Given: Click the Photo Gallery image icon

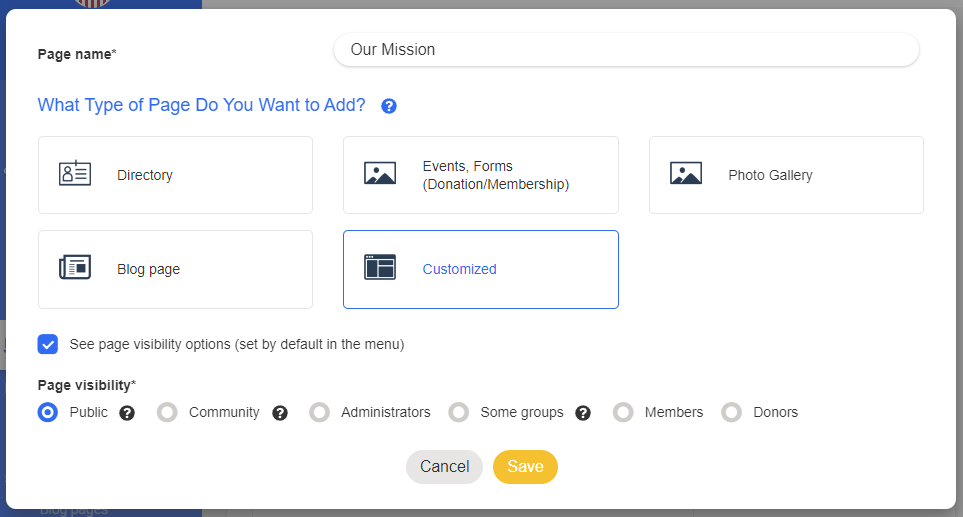Looking at the screenshot, I should (x=686, y=174).
